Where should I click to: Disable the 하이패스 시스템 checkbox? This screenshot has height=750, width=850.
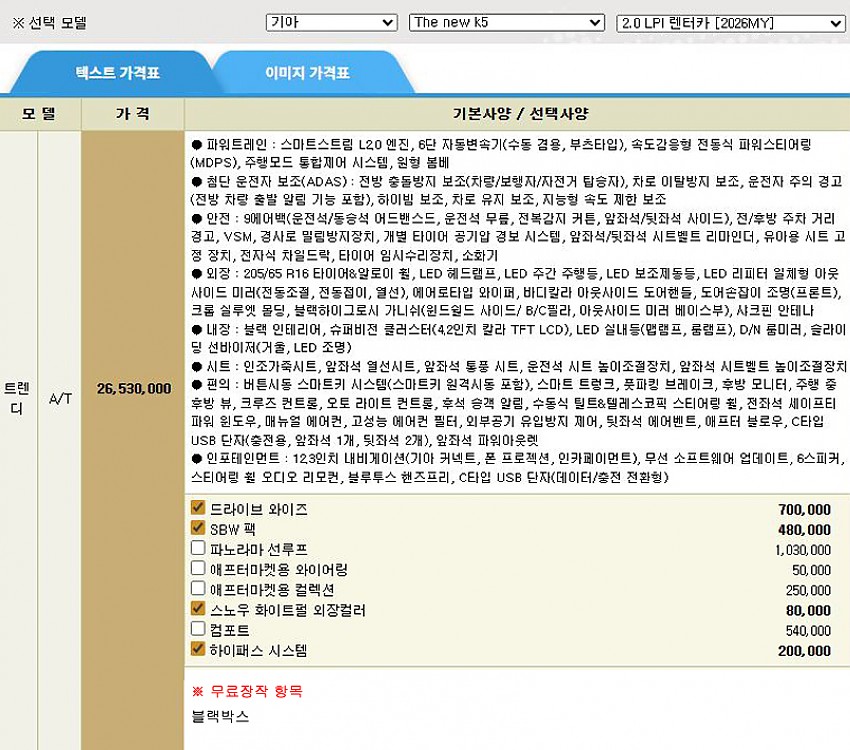[198, 650]
